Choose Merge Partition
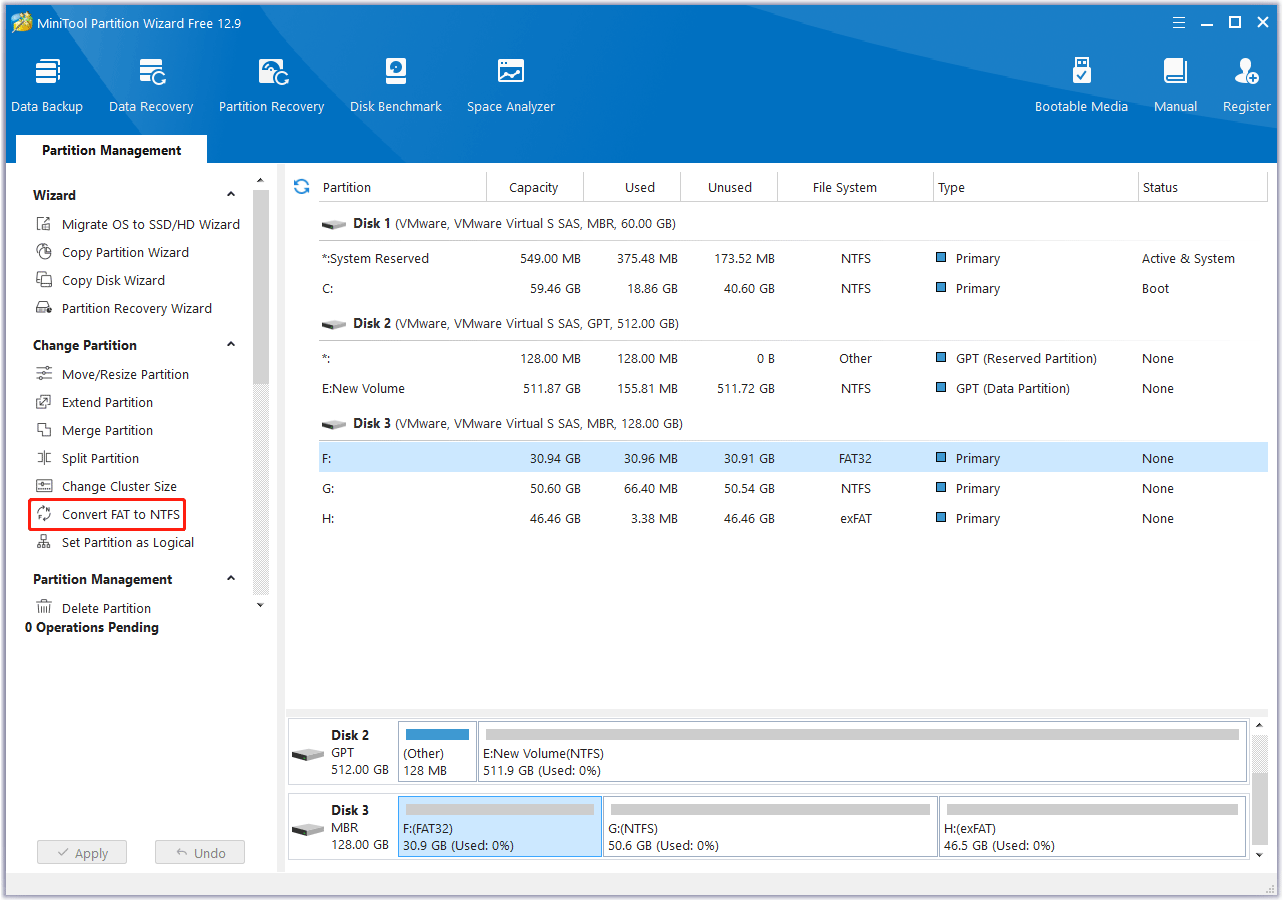The height and width of the screenshot is (900, 1283). (x=94, y=430)
